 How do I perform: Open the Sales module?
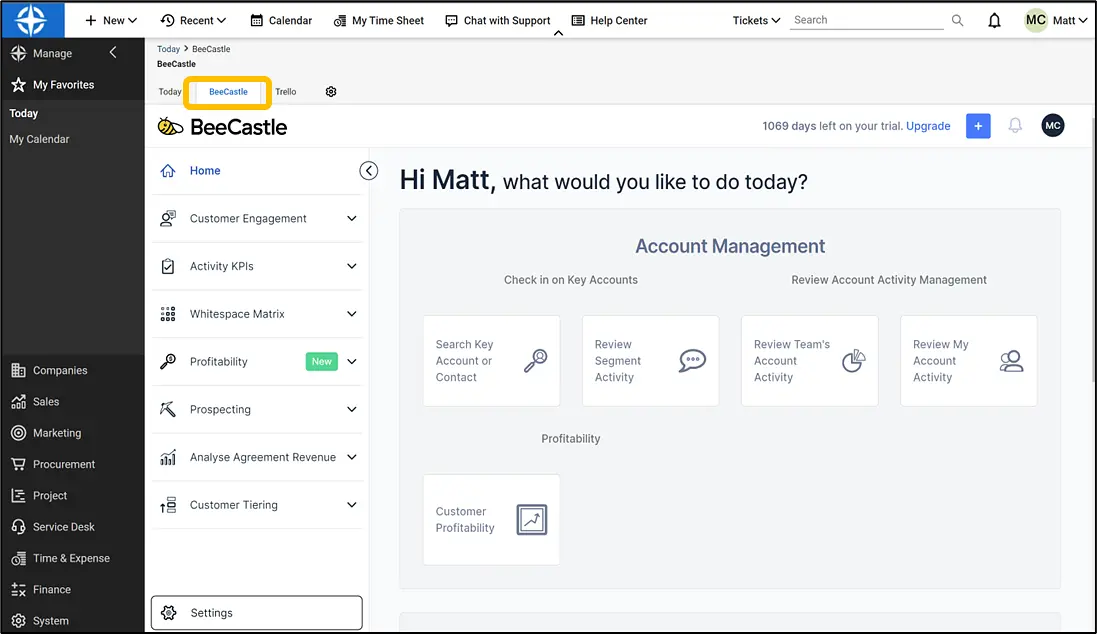click(x=36, y=402)
